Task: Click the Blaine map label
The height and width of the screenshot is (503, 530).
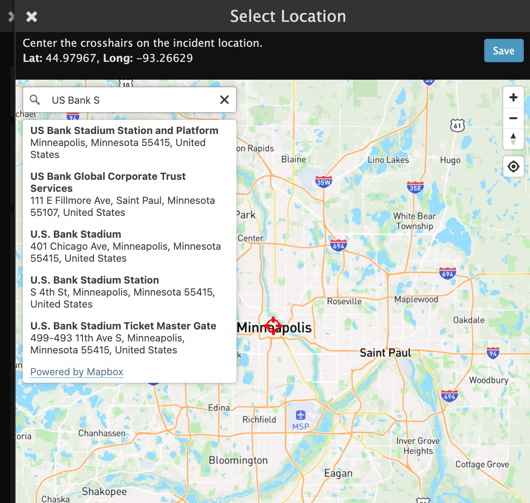Action: click(294, 159)
